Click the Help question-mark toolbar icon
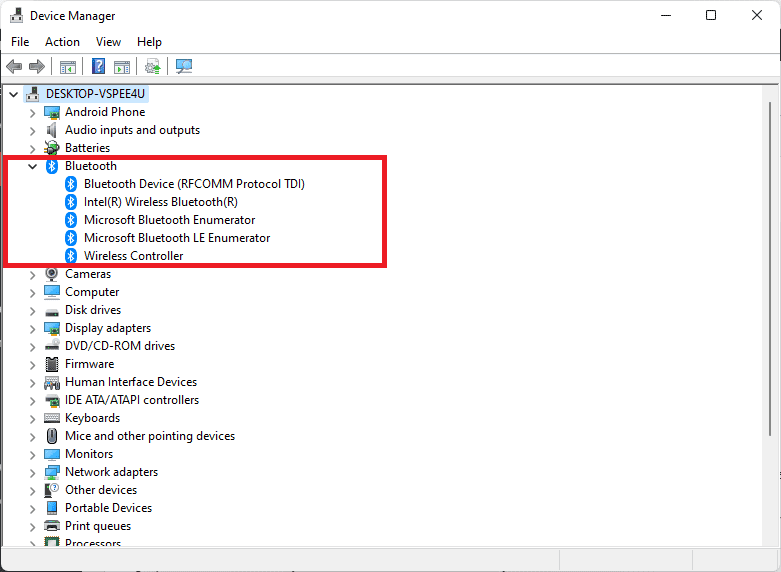Image resolution: width=781 pixels, height=572 pixels. (99, 66)
